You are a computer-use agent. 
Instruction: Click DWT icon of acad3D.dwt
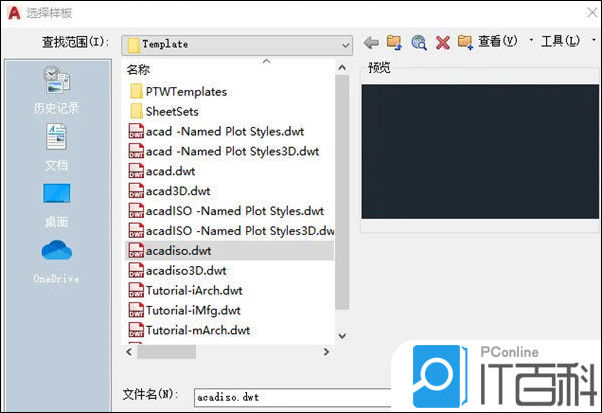(136, 191)
